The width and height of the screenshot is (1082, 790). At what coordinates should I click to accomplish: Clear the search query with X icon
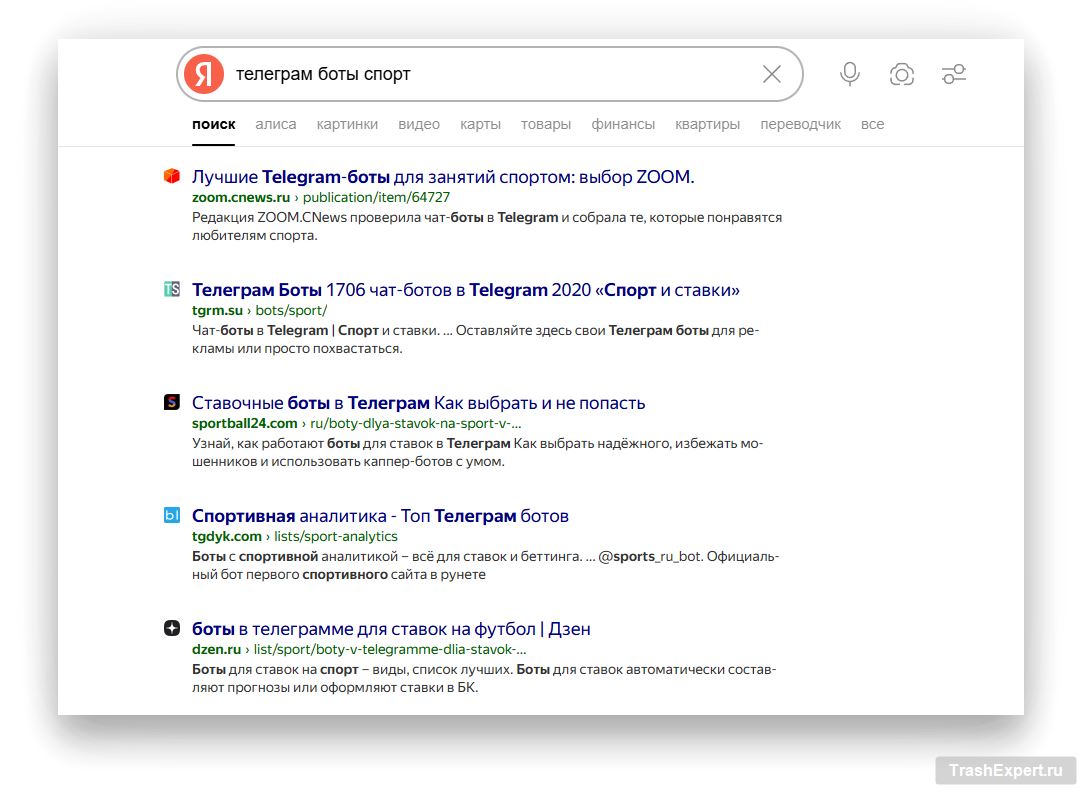[x=772, y=74]
